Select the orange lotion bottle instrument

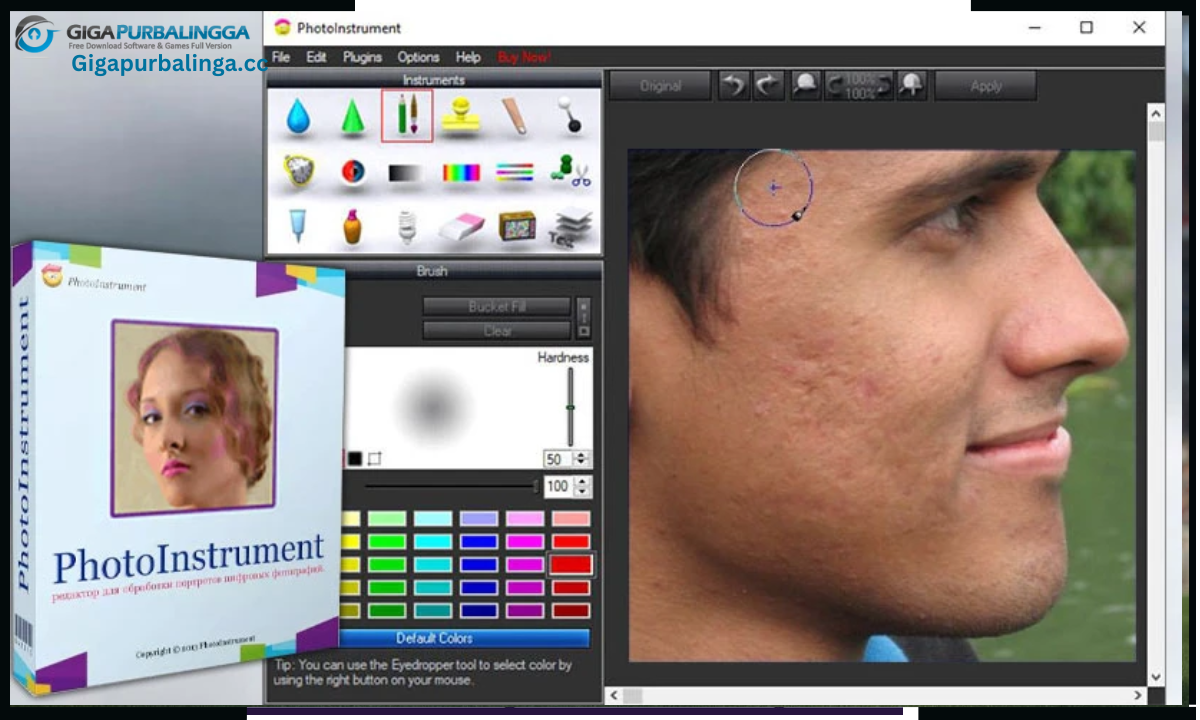click(352, 227)
